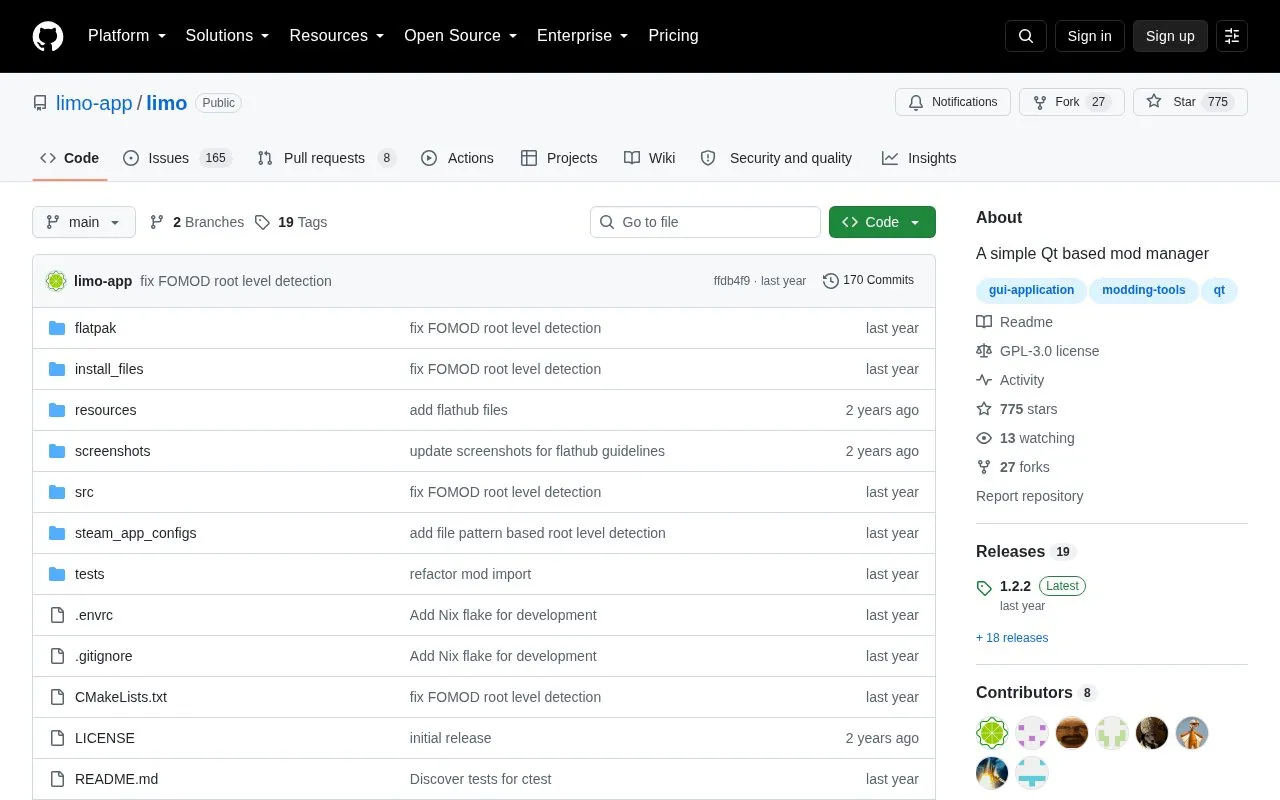1280x800 pixels.
Task: Click the tag icon beside release 1.2.2
Action: (984, 588)
